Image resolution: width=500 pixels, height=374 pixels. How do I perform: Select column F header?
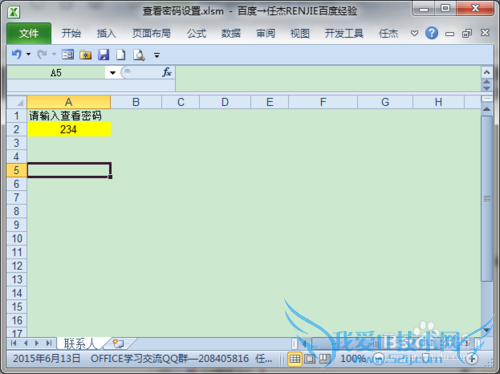pyautogui.click(x=323, y=102)
